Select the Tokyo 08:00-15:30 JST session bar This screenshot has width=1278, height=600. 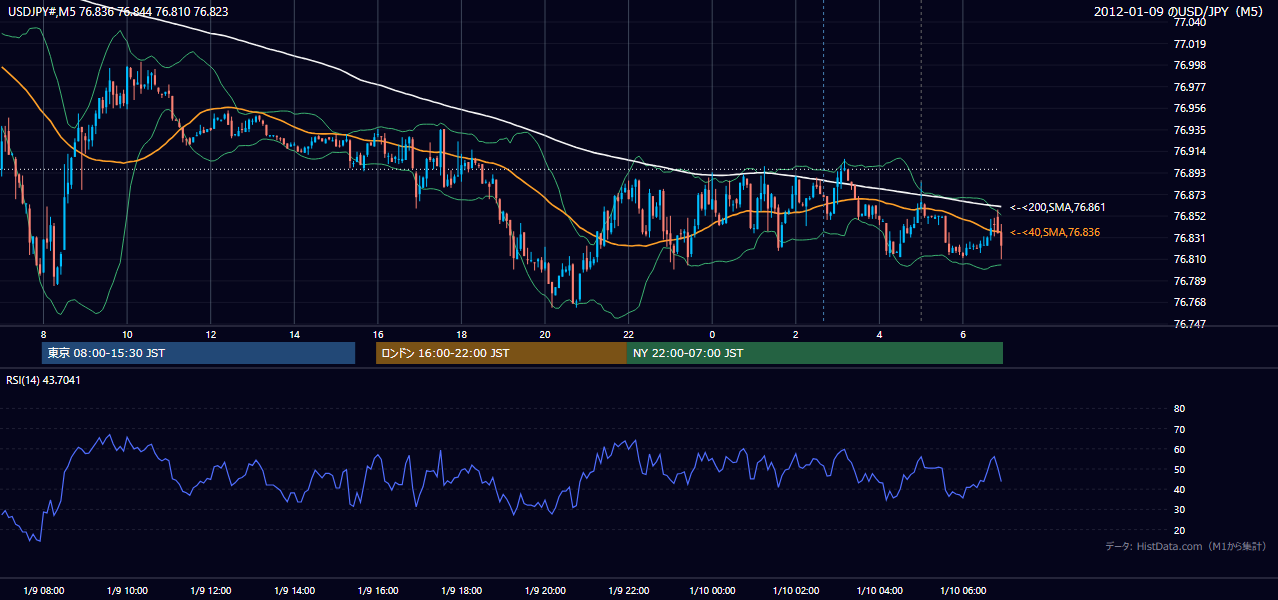[198, 353]
